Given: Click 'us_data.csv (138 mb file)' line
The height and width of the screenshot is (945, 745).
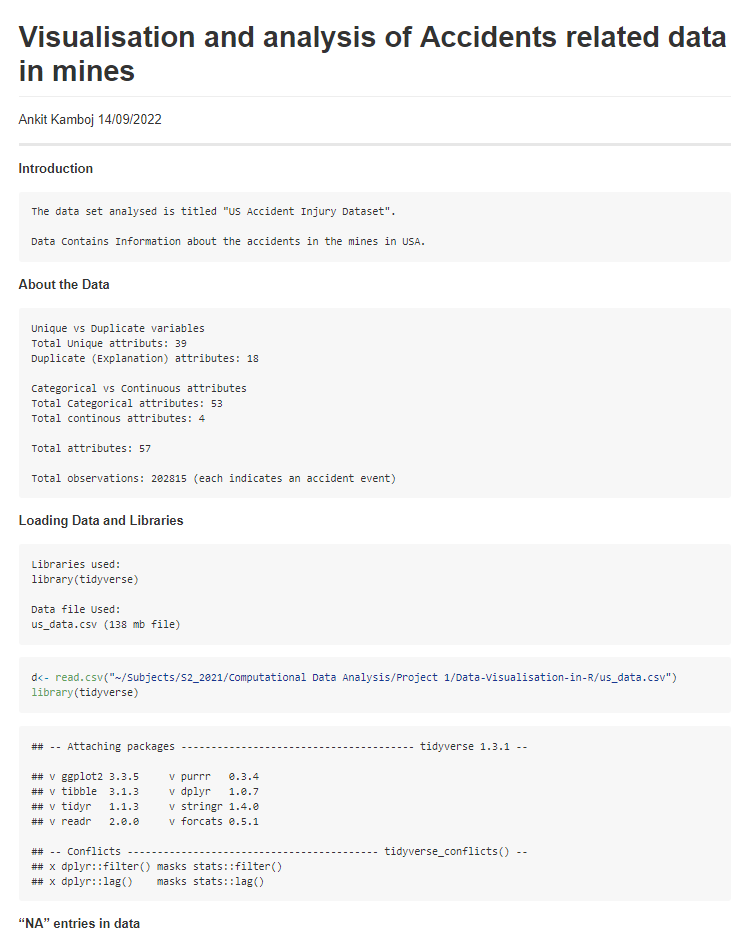Looking at the screenshot, I should click(x=105, y=624).
